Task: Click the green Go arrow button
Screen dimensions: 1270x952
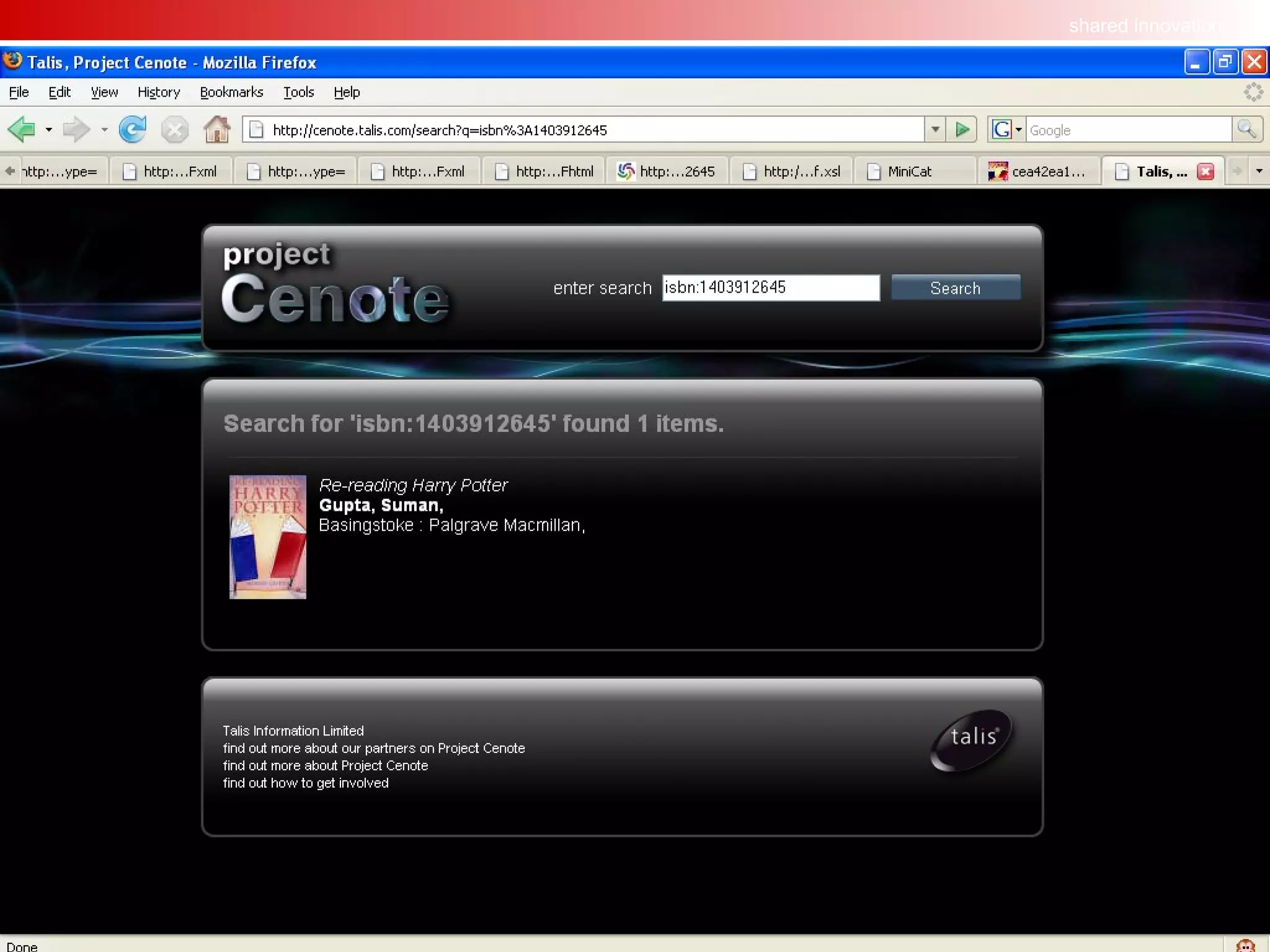Action: (962, 130)
